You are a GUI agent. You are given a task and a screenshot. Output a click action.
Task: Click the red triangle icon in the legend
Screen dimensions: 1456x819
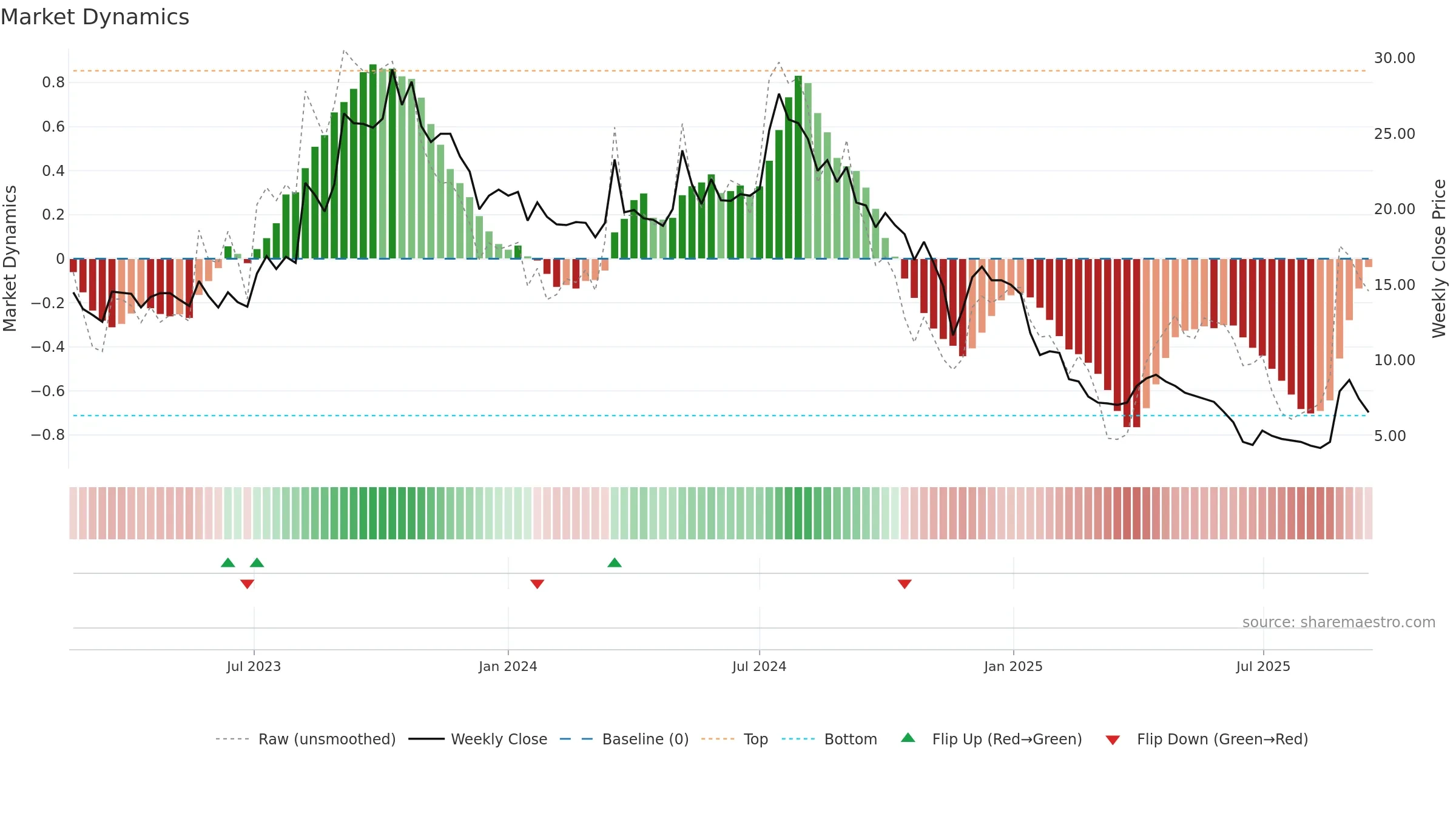(1113, 740)
